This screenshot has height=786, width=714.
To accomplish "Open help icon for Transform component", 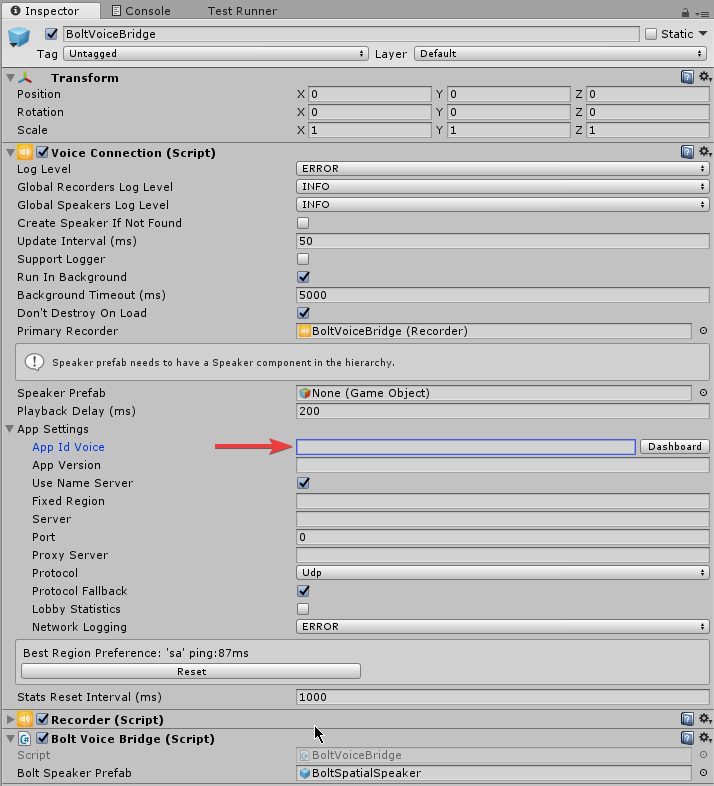I will tap(687, 77).
